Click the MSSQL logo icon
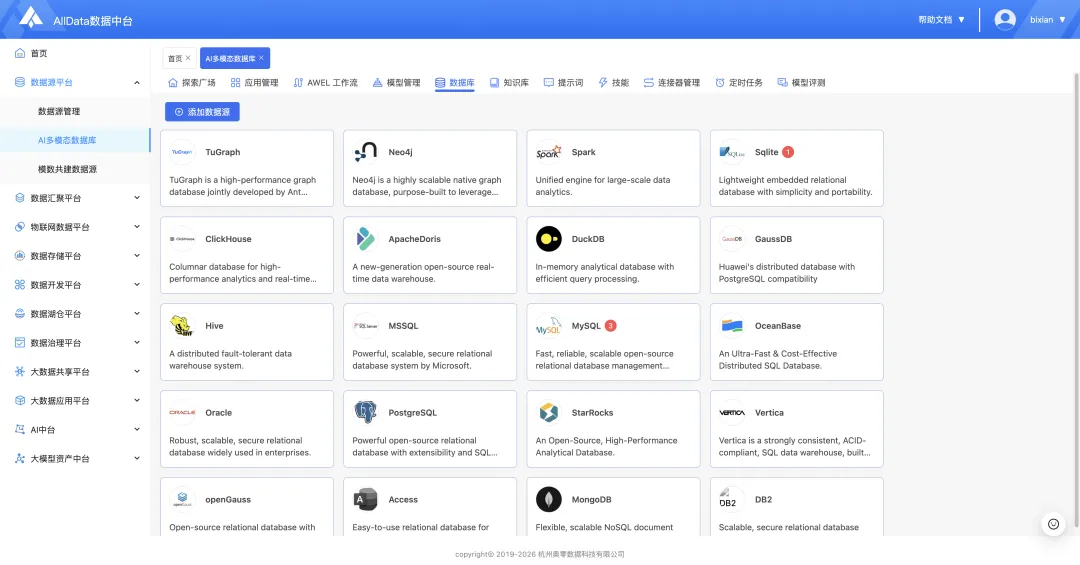Image resolution: width=1080 pixels, height=565 pixels. [365, 326]
